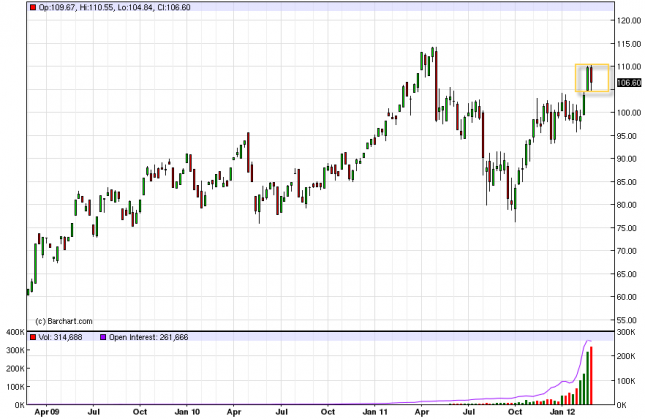This screenshot has width=645, height=419.
Task: Click the Jan 11 date axis label
Action: click(x=375, y=412)
